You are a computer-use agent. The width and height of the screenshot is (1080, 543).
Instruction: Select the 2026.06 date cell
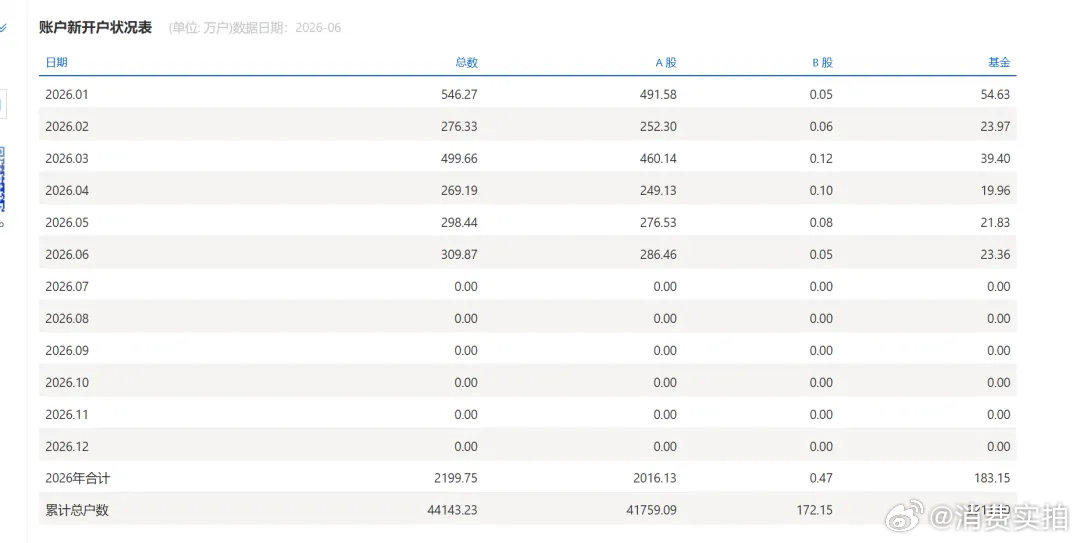(x=67, y=254)
